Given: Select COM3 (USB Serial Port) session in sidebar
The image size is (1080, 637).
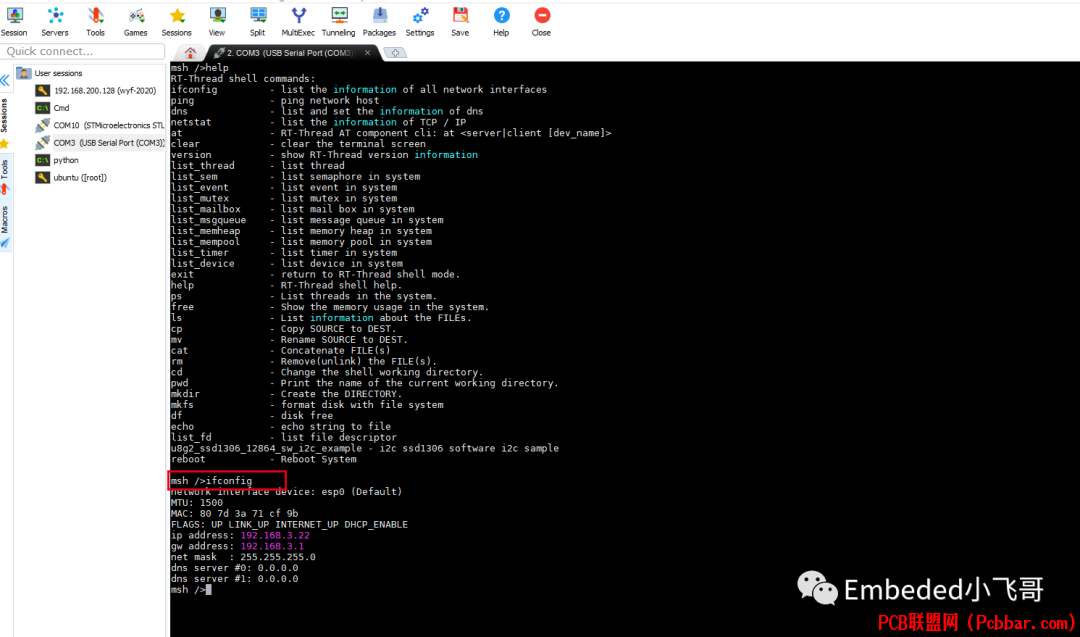Looking at the screenshot, I should 100,143.
